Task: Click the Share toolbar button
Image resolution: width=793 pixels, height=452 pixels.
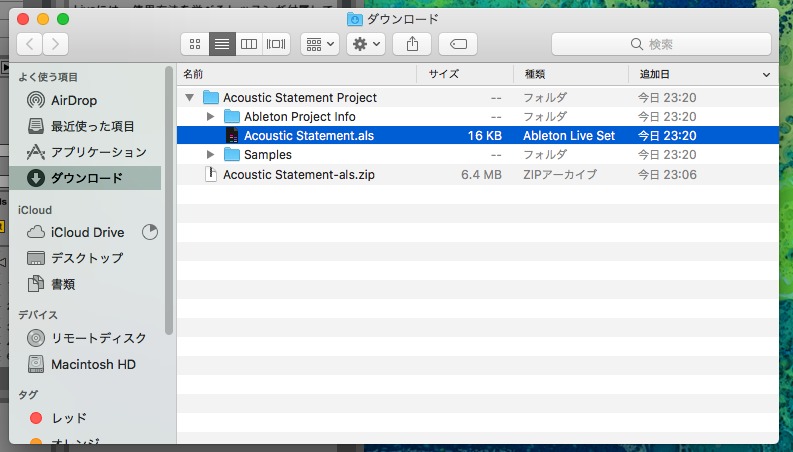Action: 412,44
